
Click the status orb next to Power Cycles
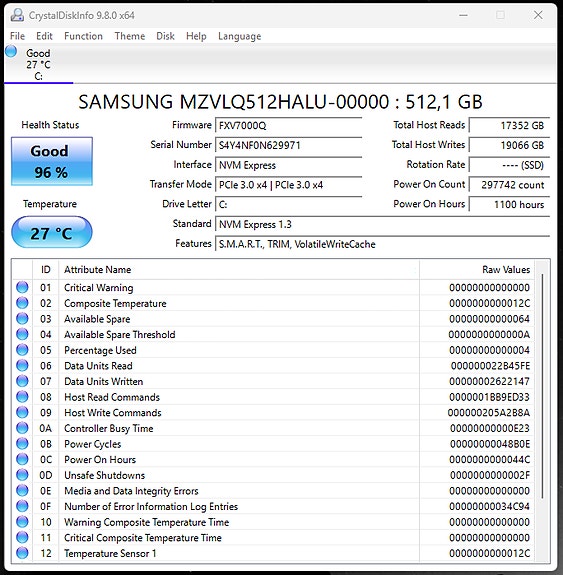coord(22,444)
